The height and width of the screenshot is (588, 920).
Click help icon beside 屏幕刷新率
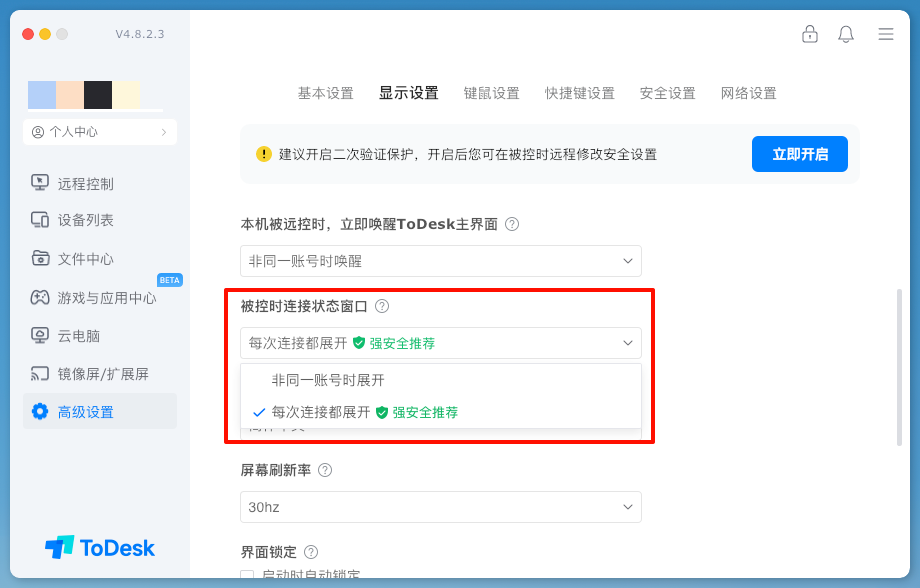(325, 470)
